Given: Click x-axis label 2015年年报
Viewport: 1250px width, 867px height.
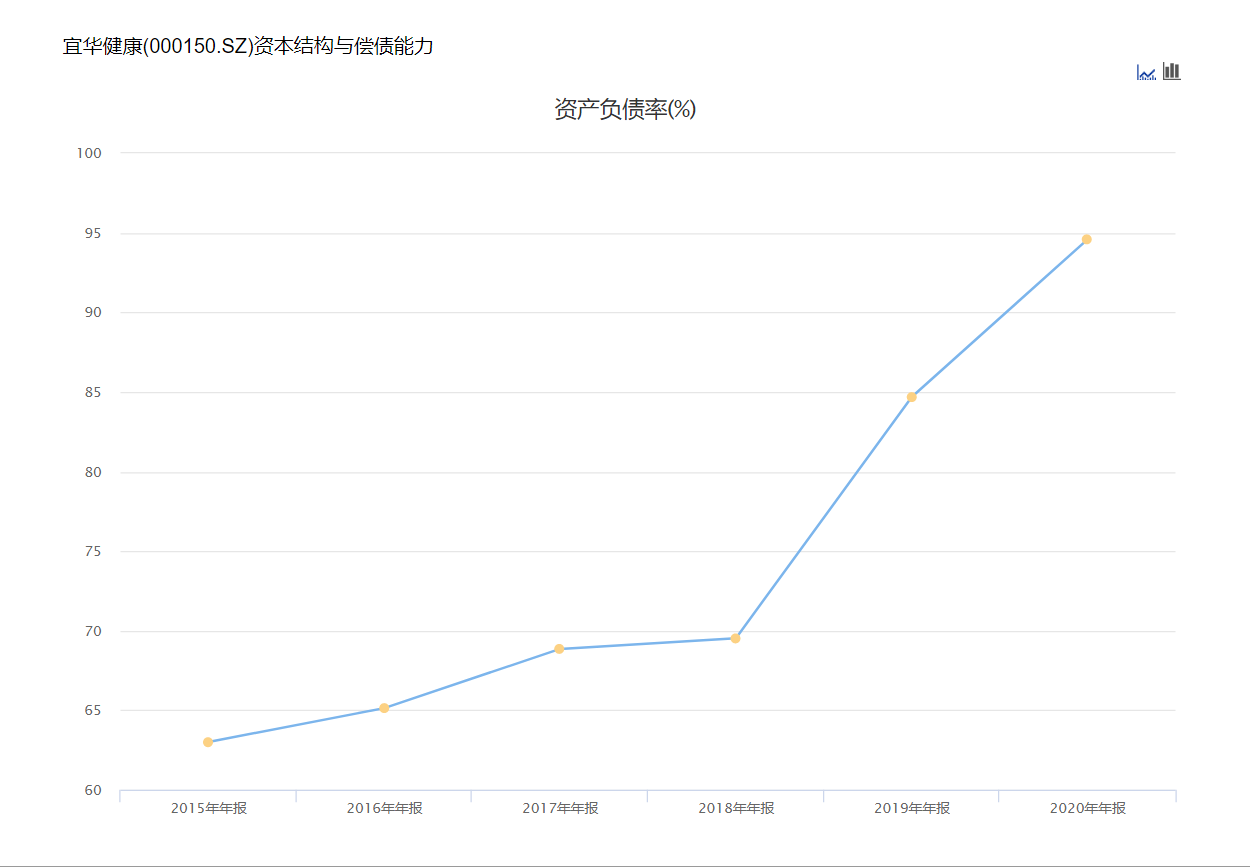Looking at the screenshot, I should click(x=208, y=808).
